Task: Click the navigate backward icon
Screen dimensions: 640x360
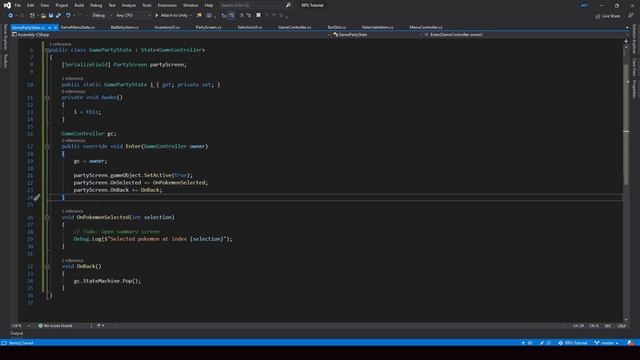Action: click(x=11, y=16)
